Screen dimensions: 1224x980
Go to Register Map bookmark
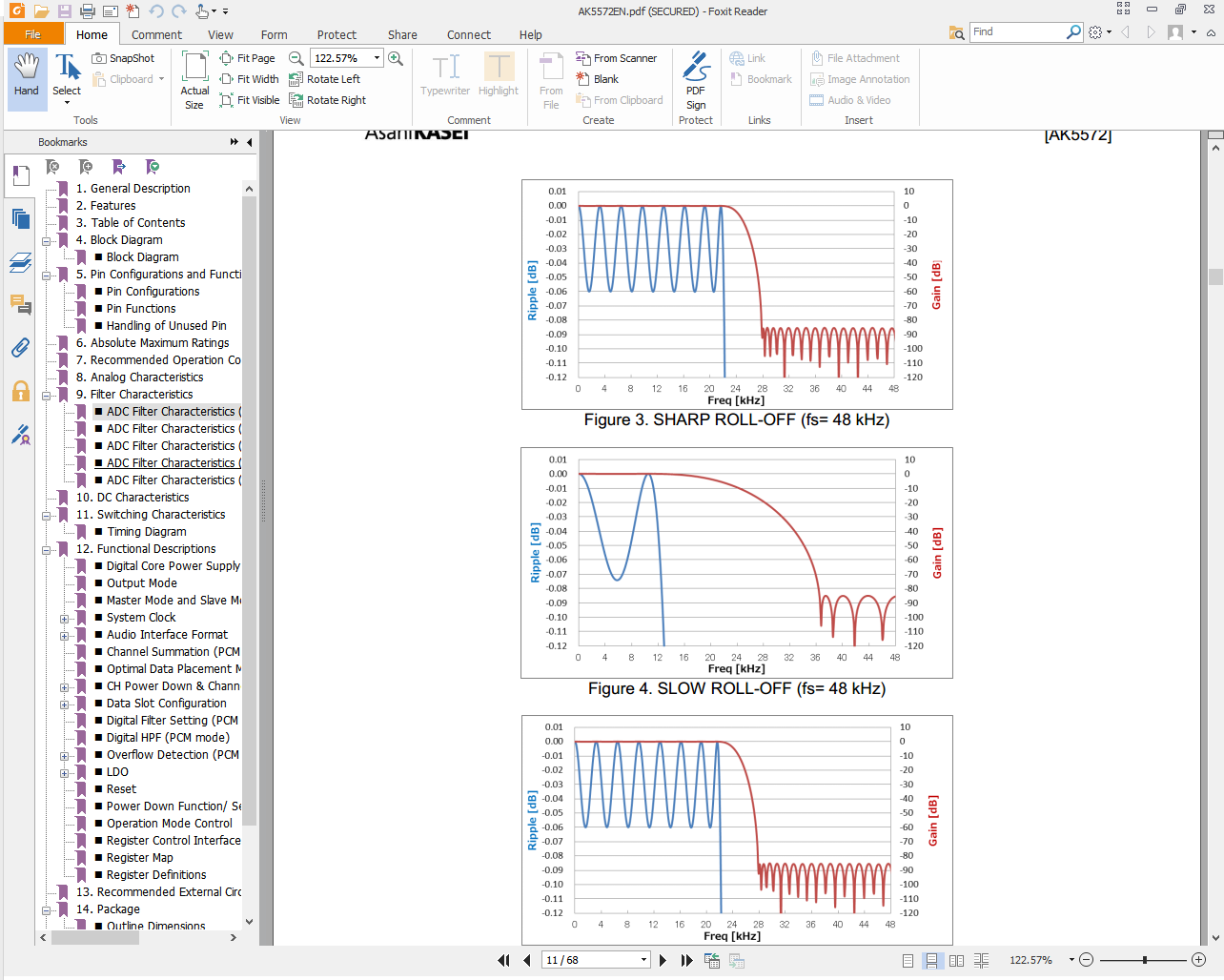[x=139, y=858]
